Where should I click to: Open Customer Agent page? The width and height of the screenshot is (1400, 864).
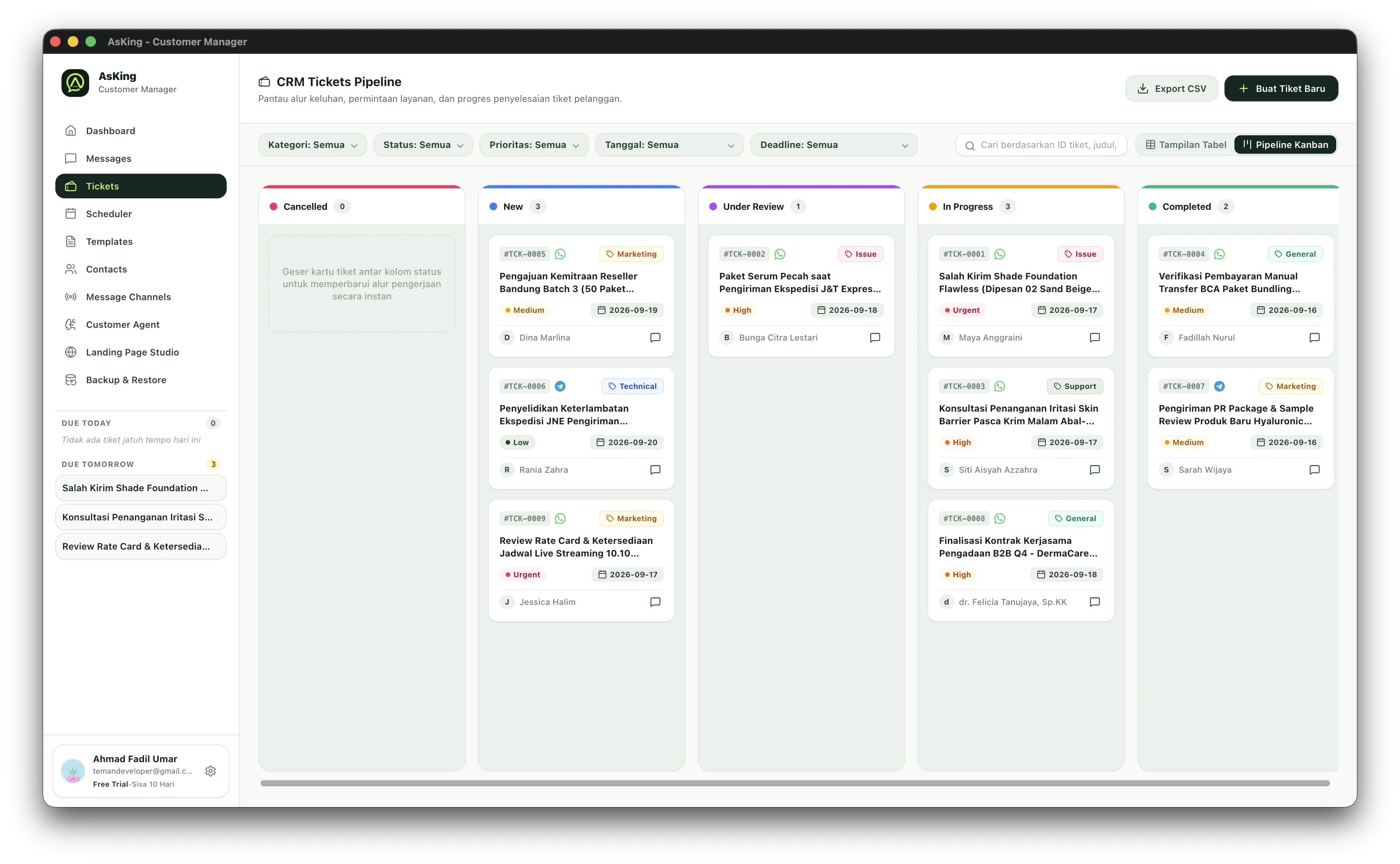coord(141,324)
